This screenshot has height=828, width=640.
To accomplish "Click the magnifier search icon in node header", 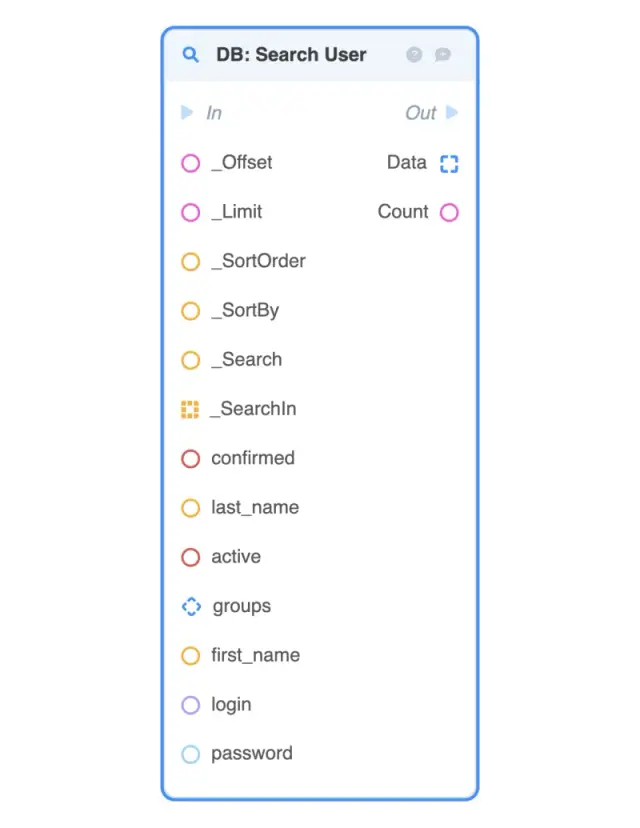I will [190, 55].
